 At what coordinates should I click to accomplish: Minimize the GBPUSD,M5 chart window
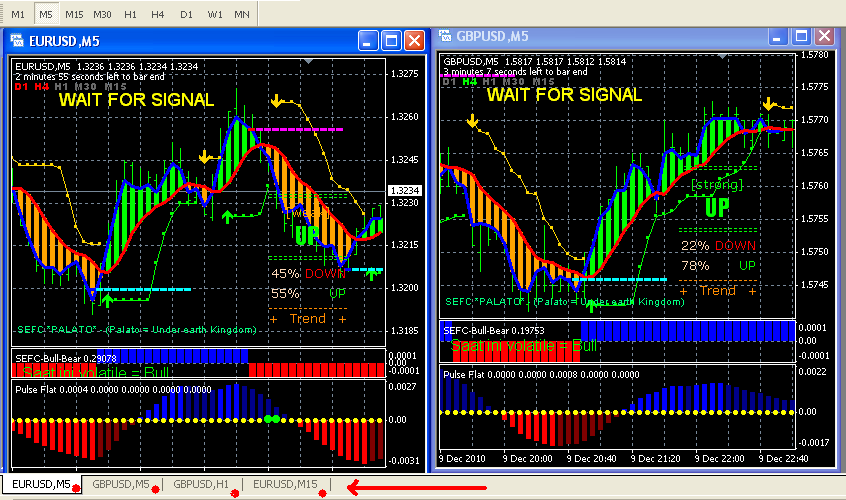pyautogui.click(x=777, y=37)
